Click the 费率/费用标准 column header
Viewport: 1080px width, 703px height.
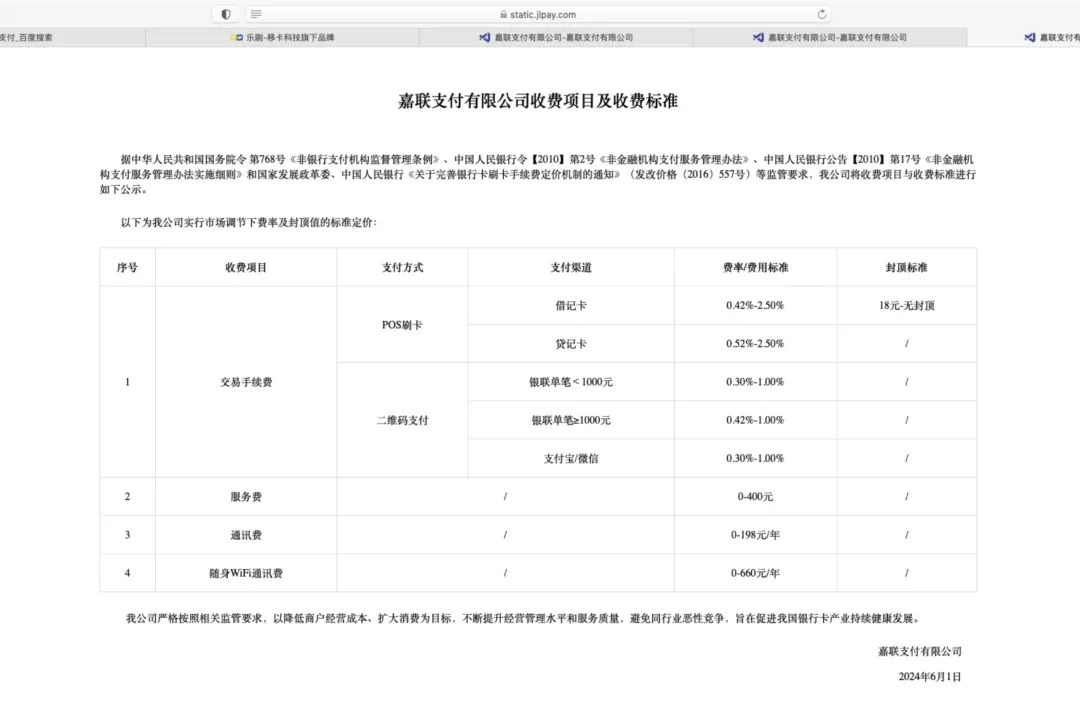(x=755, y=268)
